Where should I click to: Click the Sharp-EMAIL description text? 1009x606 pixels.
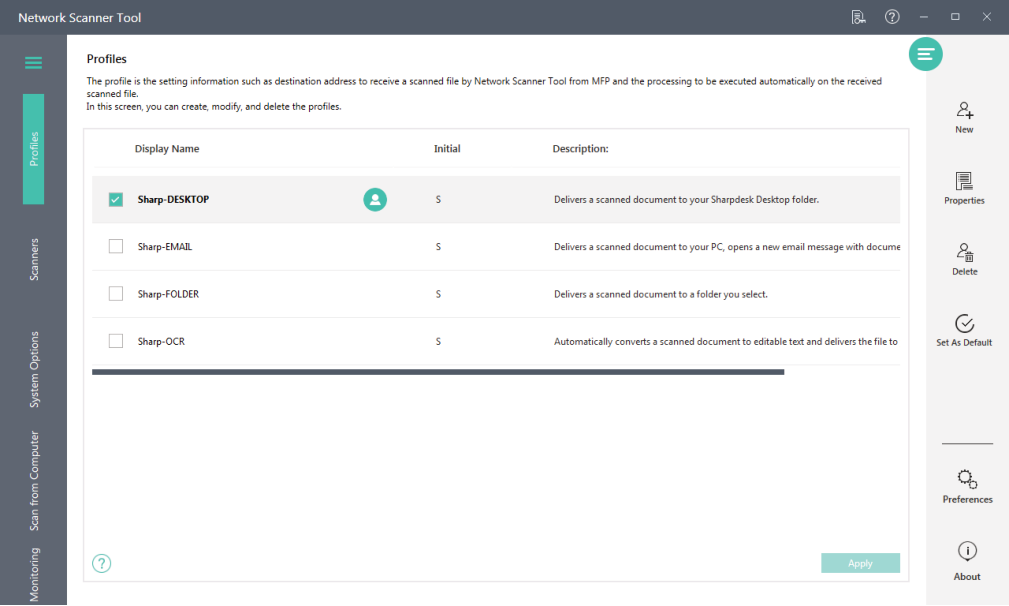(727, 246)
